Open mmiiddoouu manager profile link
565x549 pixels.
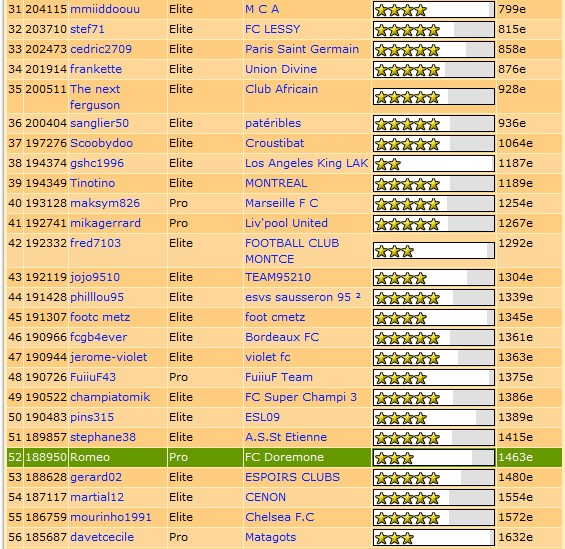(105, 9)
